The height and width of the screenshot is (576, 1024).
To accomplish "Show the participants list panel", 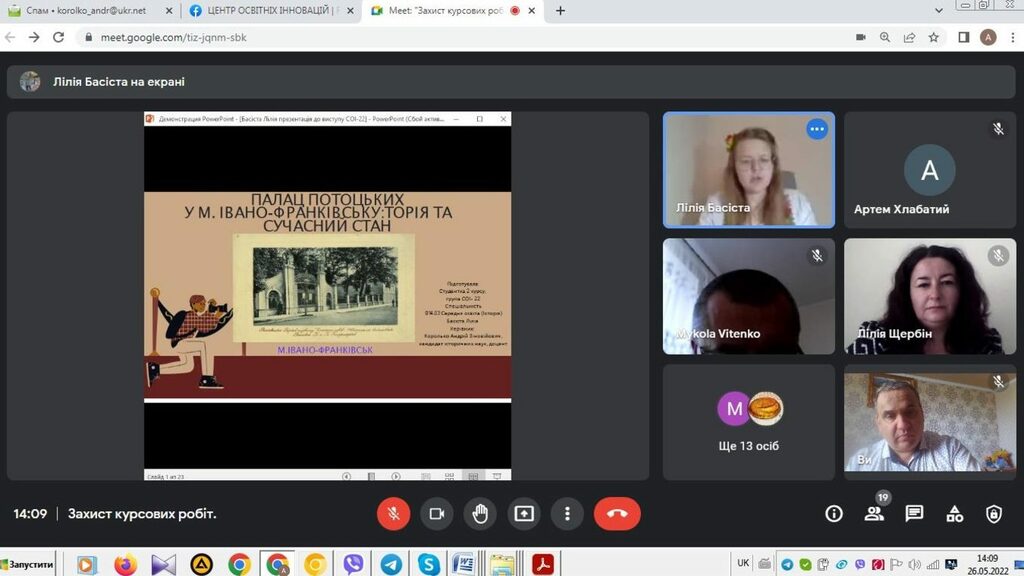I will [x=874, y=514].
